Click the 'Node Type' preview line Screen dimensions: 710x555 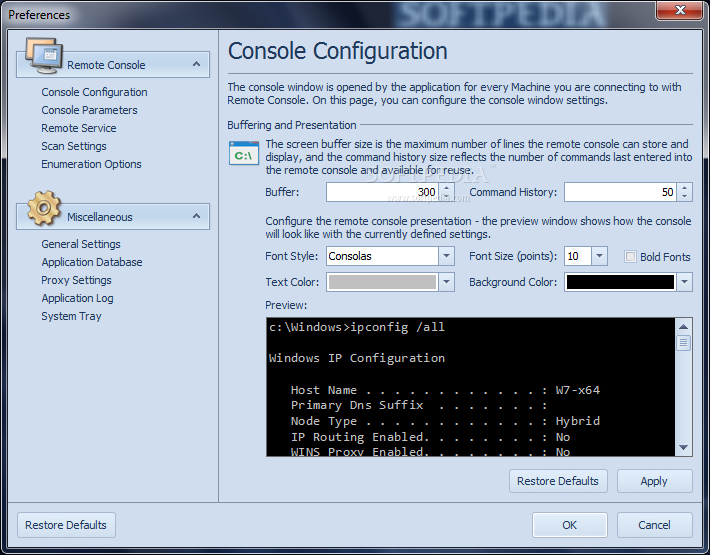[x=445, y=421]
